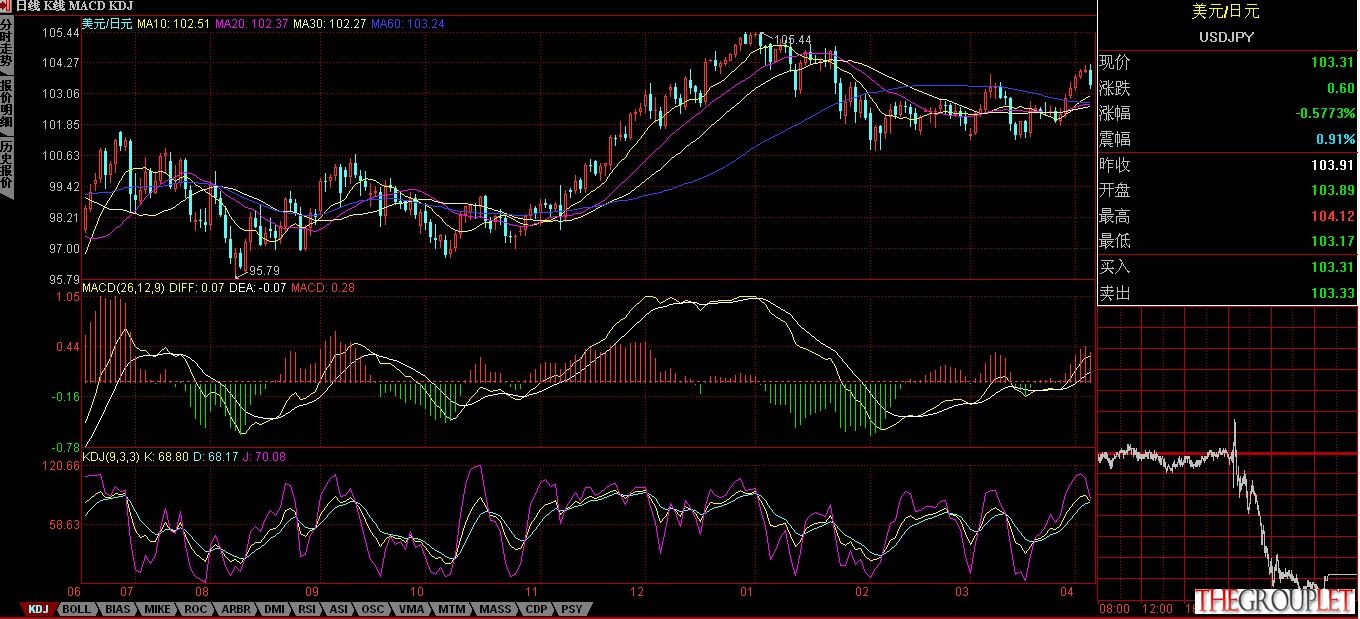Switch to the OSC indicator tab
Image resolution: width=1360 pixels, height=619 pixels.
(x=373, y=609)
